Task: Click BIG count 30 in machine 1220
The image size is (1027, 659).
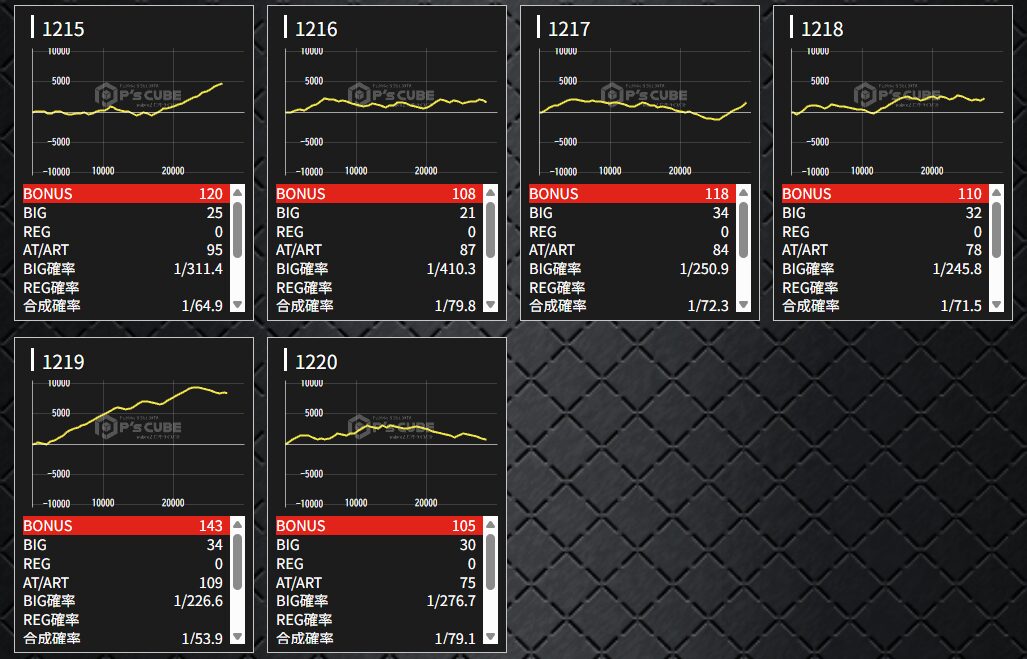Action: [468, 545]
